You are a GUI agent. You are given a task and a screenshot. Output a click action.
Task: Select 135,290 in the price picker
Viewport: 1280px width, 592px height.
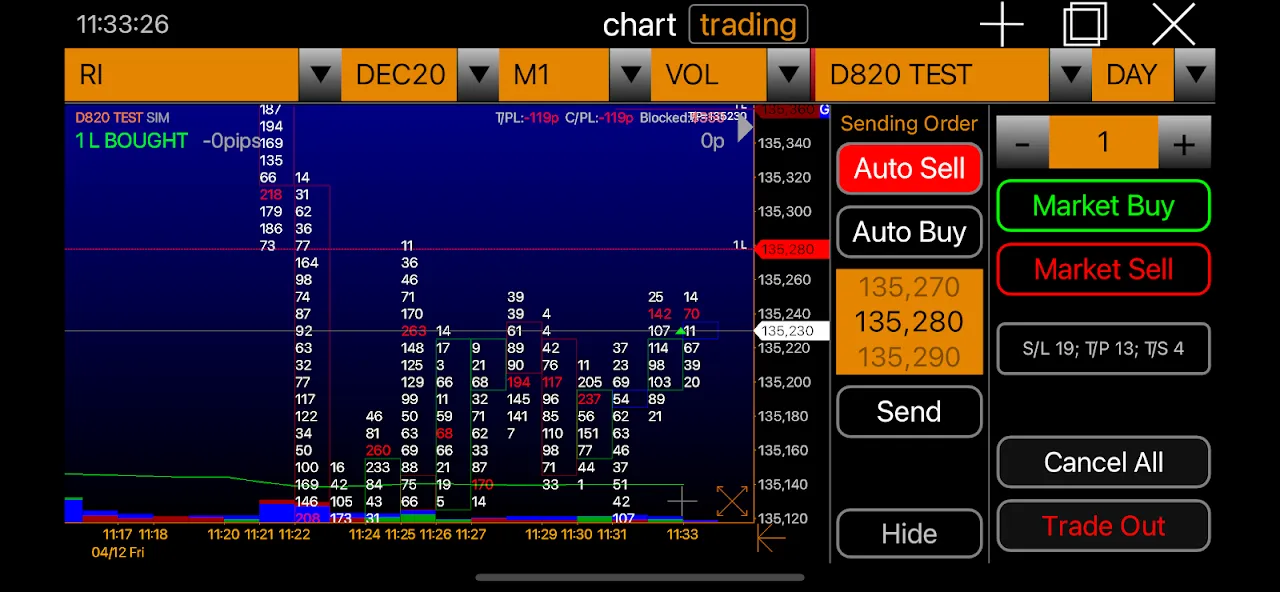point(909,357)
